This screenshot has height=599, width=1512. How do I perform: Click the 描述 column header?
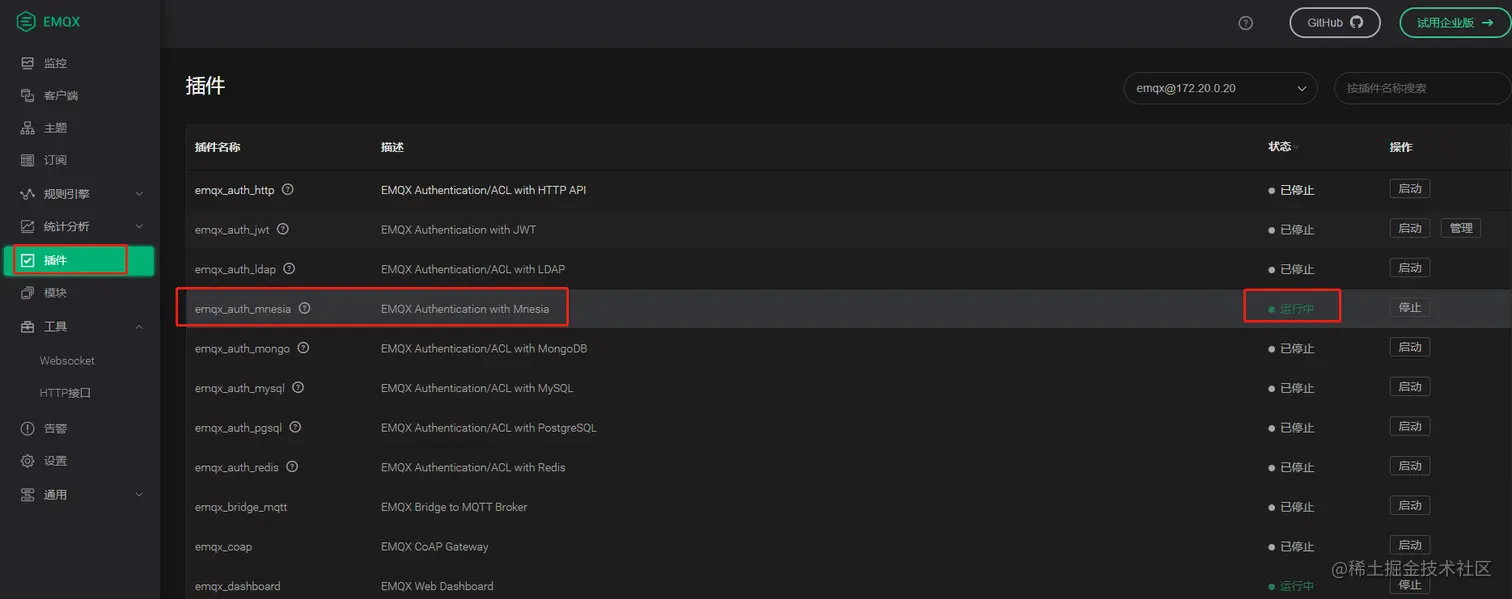click(392, 148)
